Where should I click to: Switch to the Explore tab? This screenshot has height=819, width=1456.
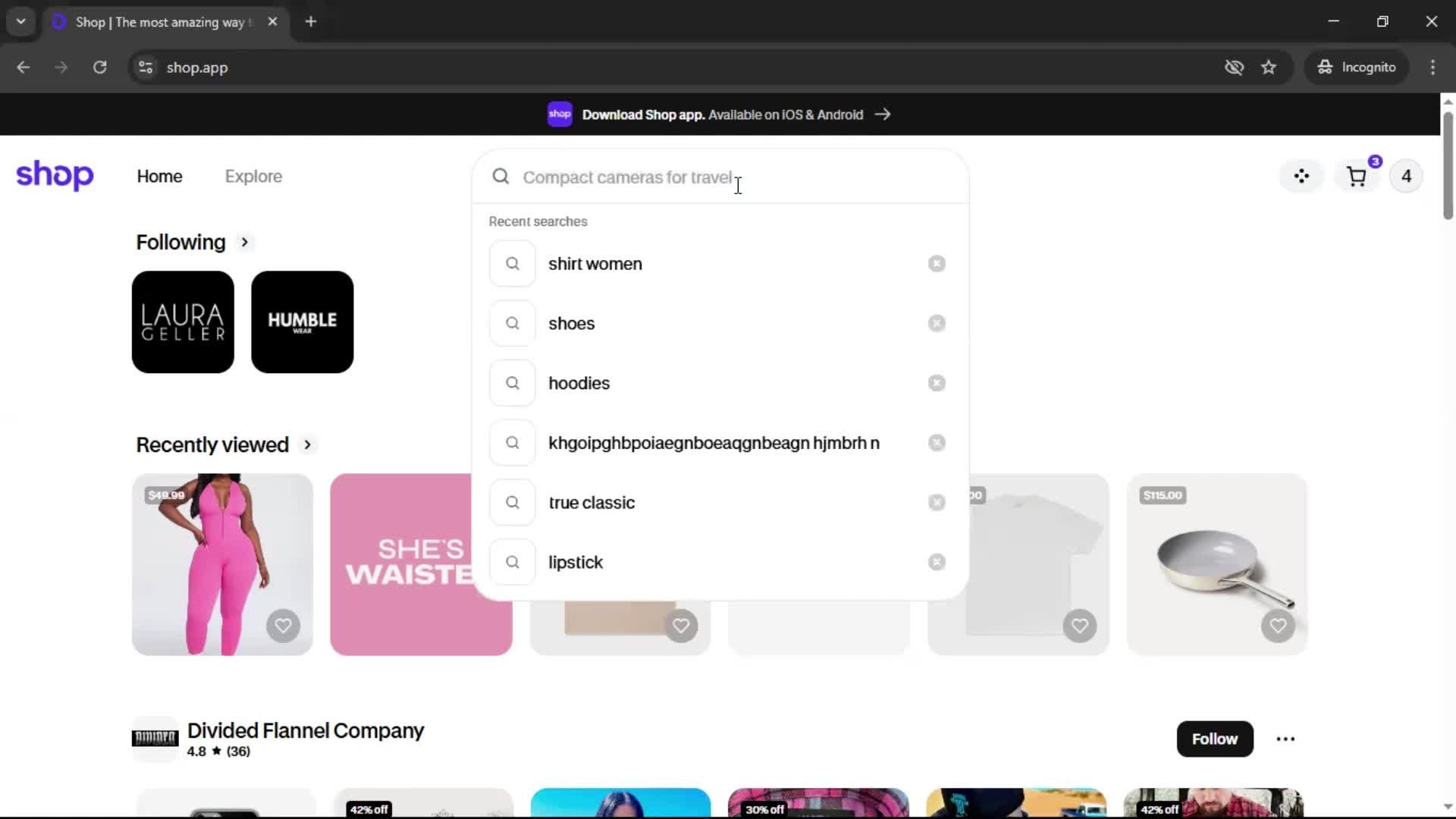click(x=253, y=177)
